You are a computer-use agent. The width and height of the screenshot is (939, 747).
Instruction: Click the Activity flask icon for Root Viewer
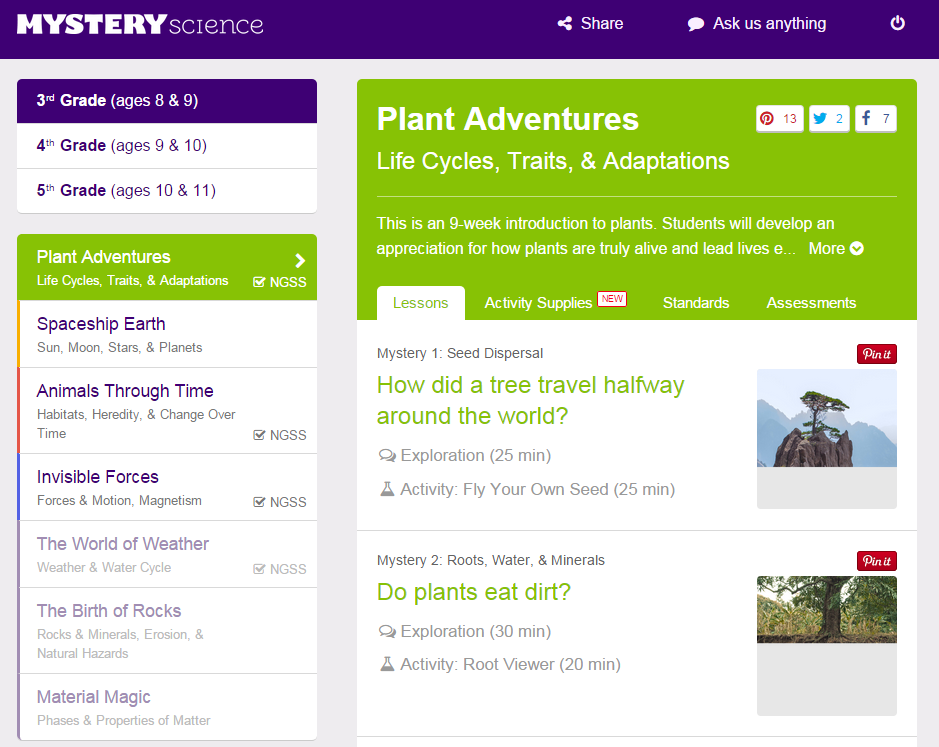[385, 664]
